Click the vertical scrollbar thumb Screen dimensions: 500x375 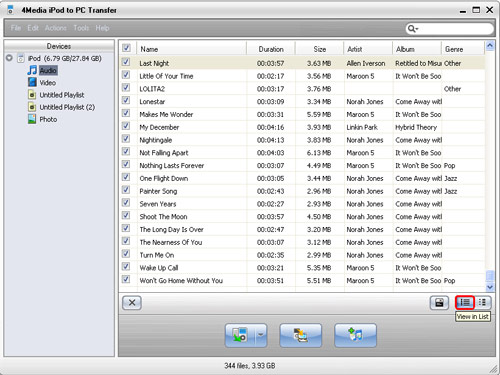[x=490, y=275]
